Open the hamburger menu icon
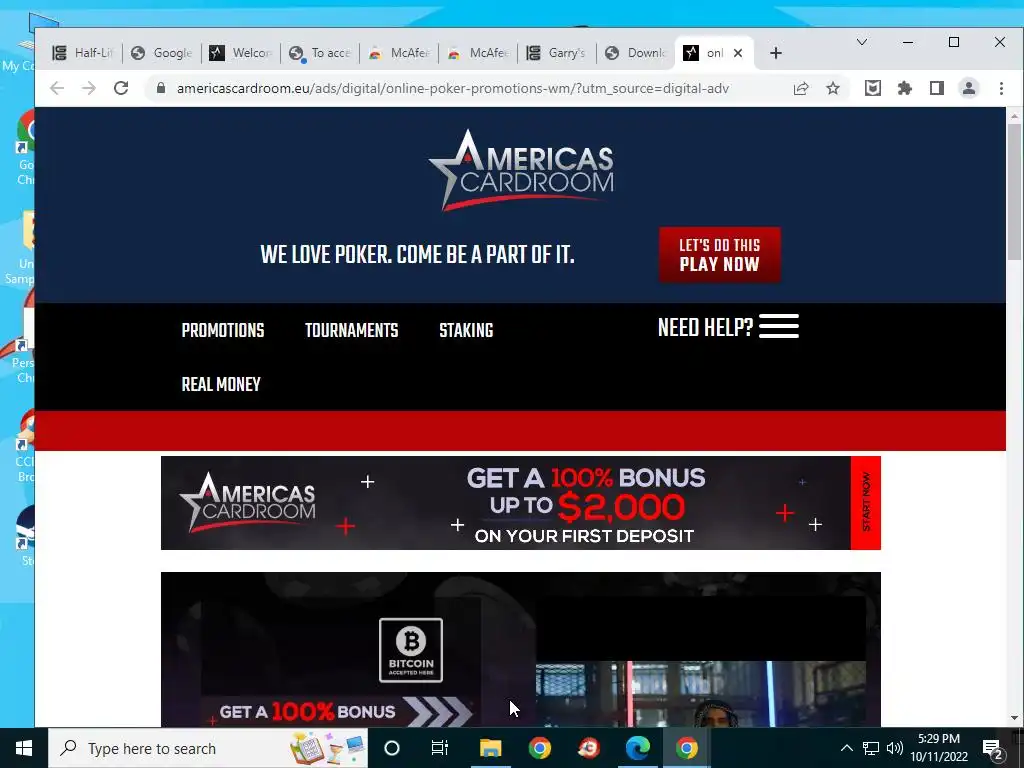The height and width of the screenshot is (768, 1024). [778, 326]
